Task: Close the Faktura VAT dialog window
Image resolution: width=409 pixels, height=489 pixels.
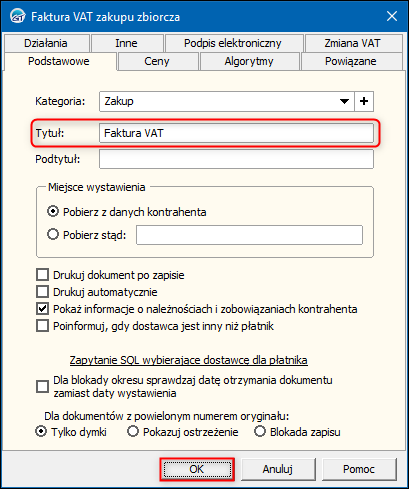Action: point(391,16)
